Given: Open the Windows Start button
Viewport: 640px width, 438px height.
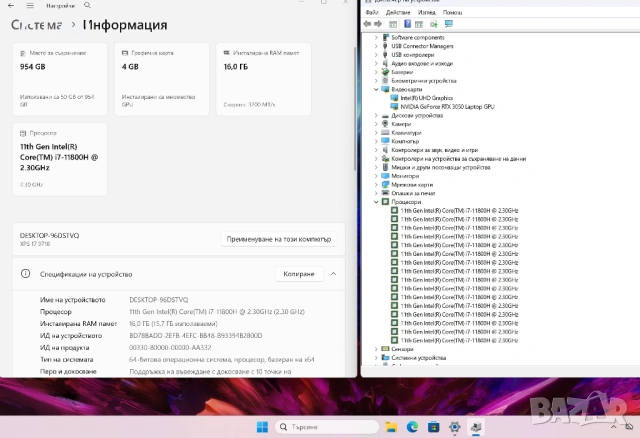Looking at the screenshot, I should 262,427.
